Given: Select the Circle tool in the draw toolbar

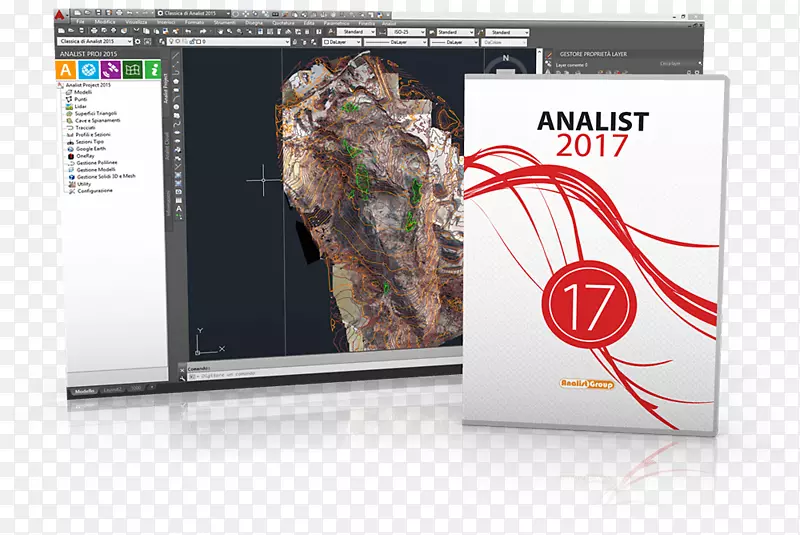Looking at the screenshot, I should coord(177,107).
